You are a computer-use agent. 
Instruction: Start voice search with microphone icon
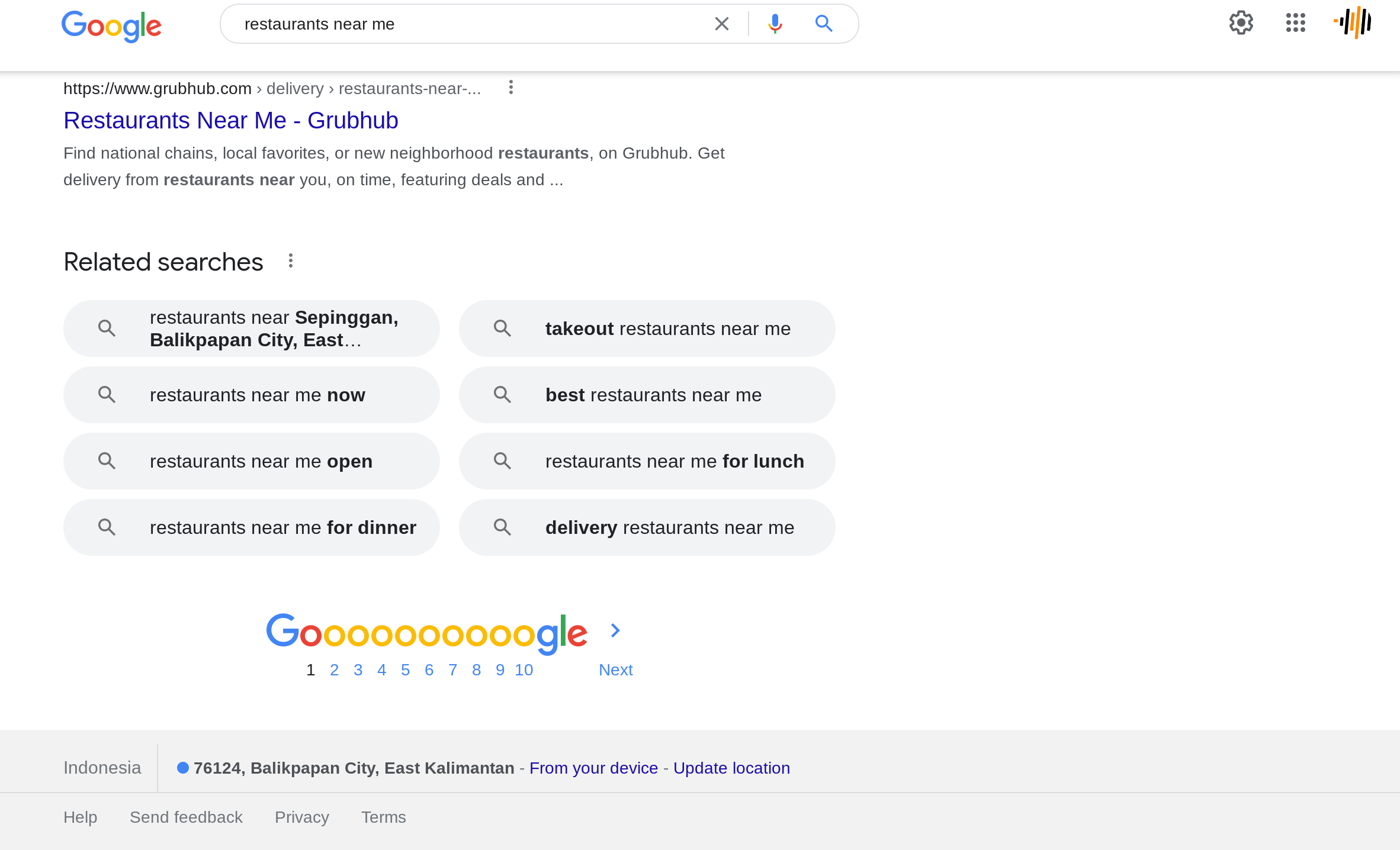(775, 24)
